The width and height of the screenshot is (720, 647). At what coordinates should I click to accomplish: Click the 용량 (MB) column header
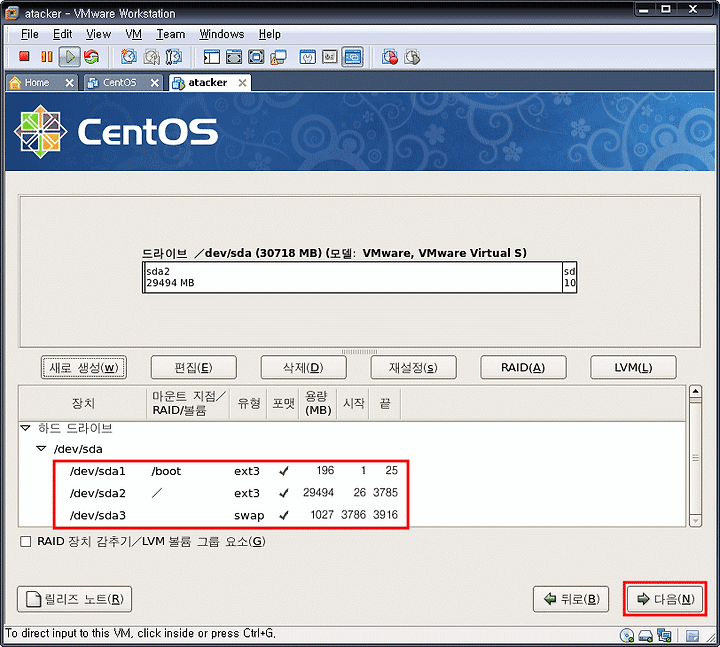318,404
